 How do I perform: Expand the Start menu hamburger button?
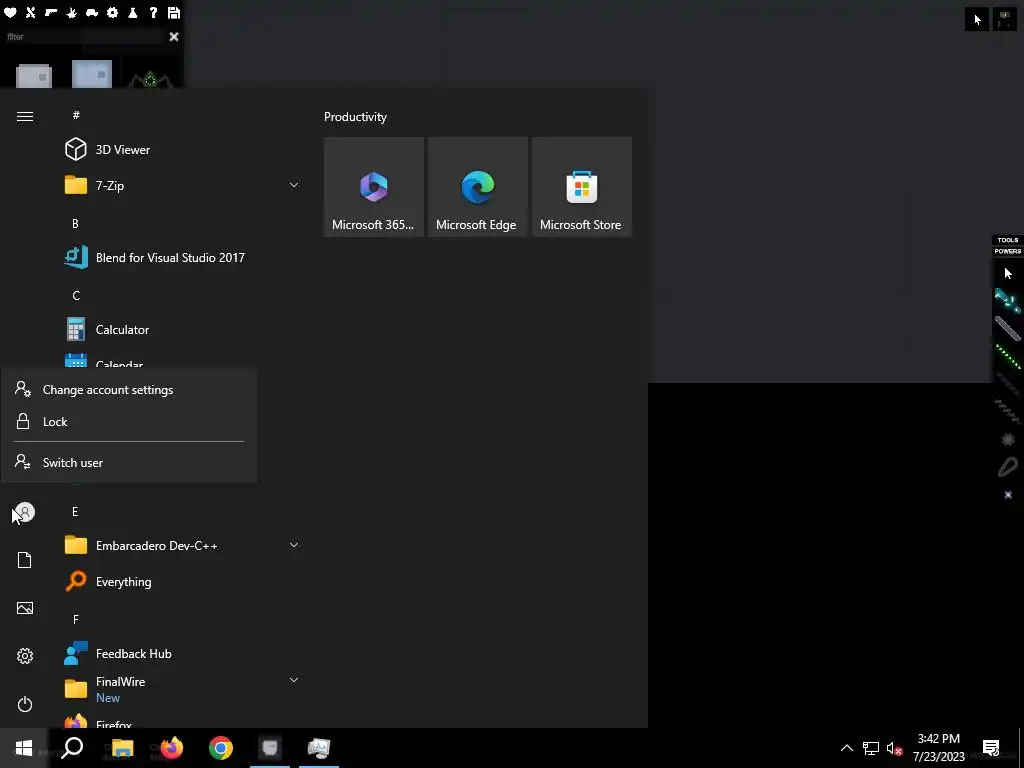tap(25, 116)
